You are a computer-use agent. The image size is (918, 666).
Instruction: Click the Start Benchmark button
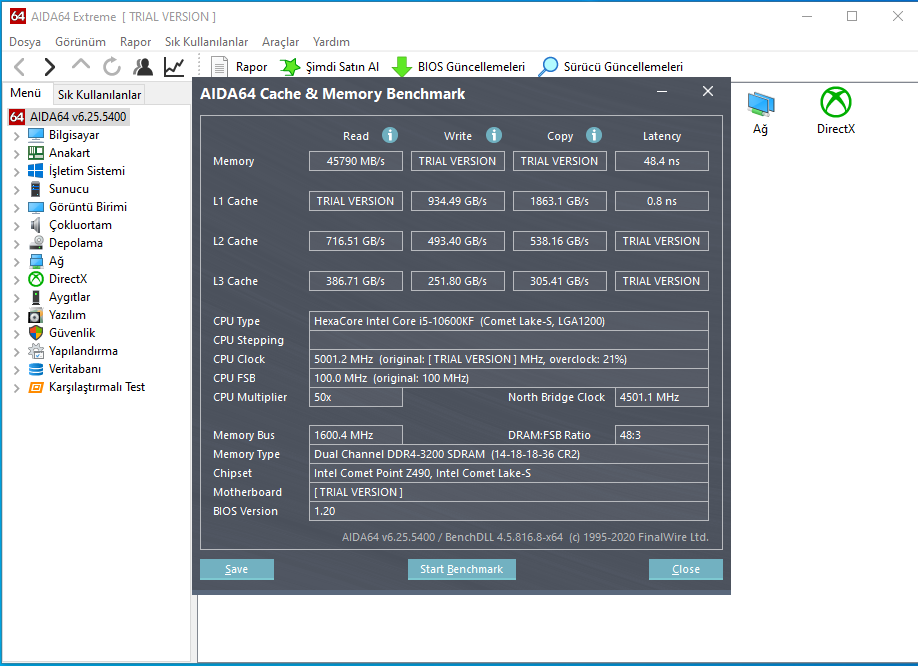click(461, 569)
